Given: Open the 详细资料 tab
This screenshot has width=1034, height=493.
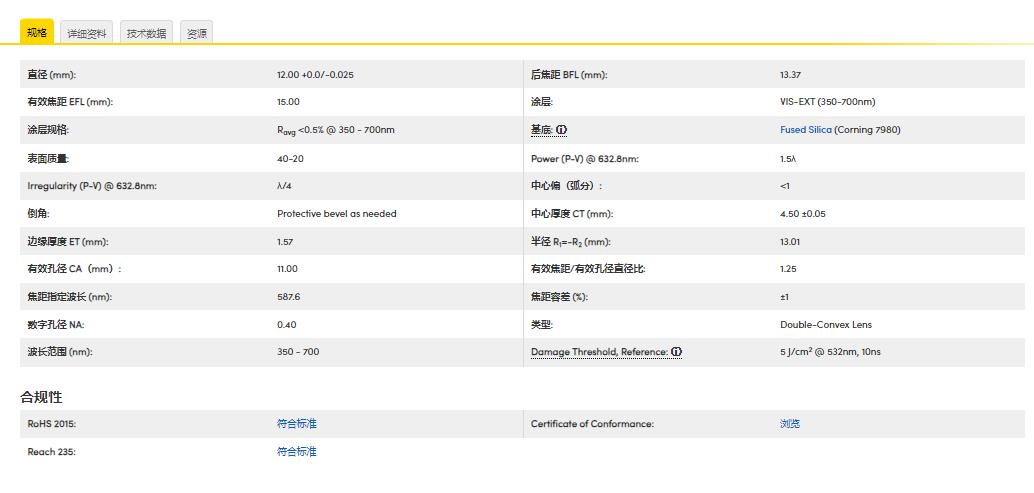Looking at the screenshot, I should 86,33.
